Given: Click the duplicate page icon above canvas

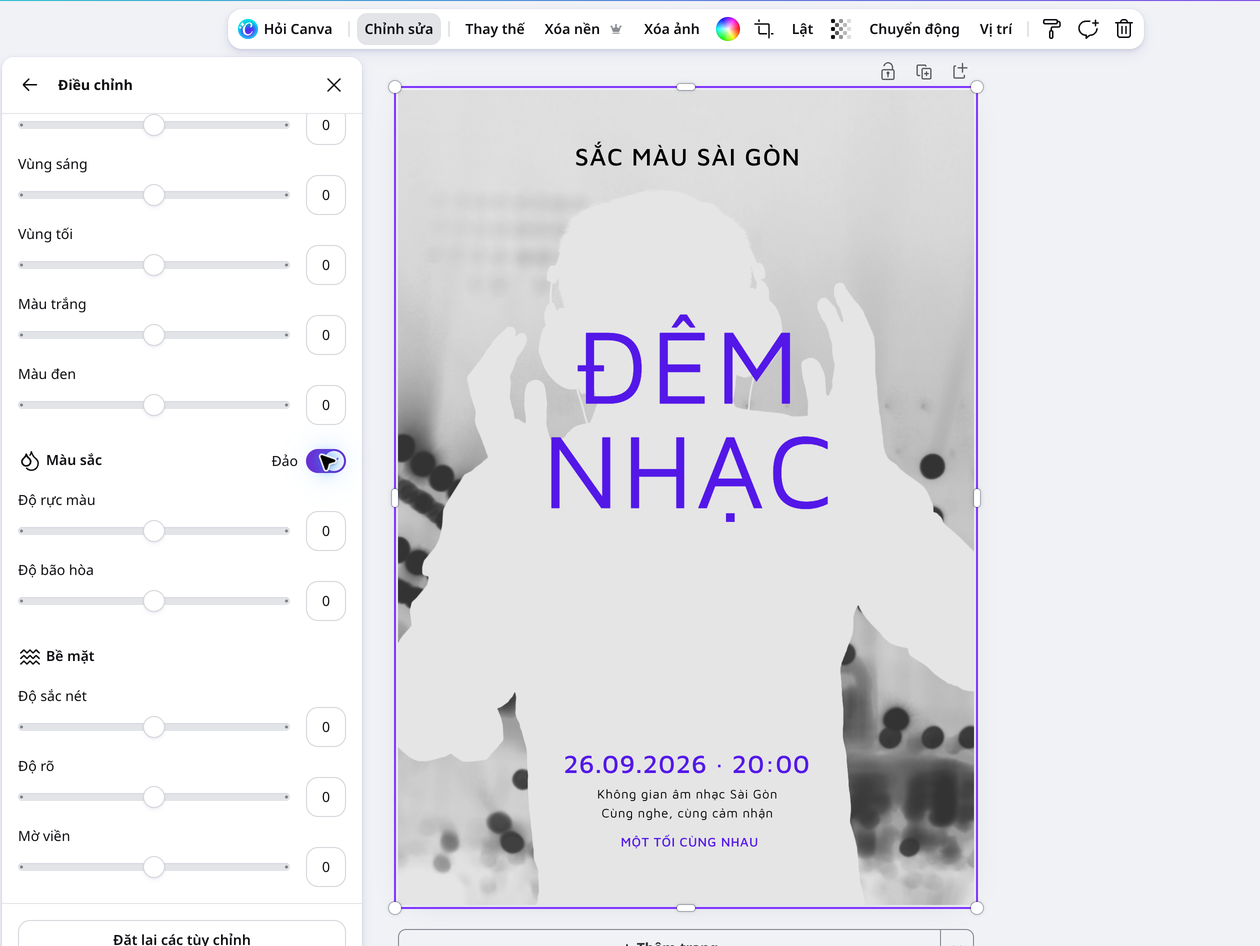Looking at the screenshot, I should [x=924, y=71].
